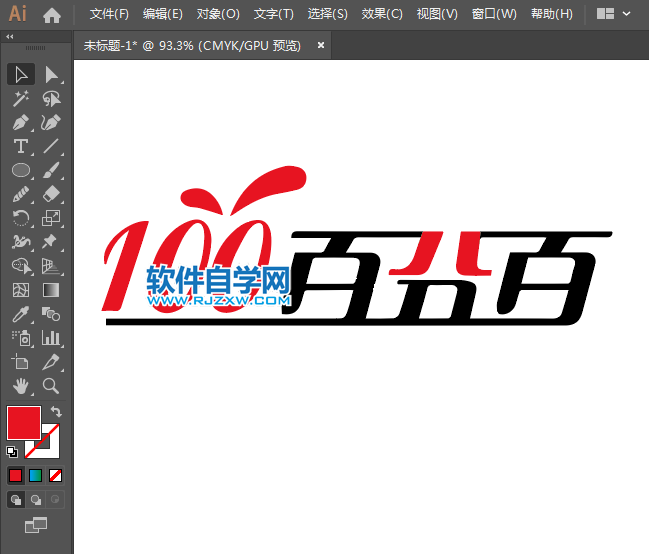Click the black 百分百 lettering artwork
The width and height of the screenshot is (649, 554).
click(x=447, y=277)
